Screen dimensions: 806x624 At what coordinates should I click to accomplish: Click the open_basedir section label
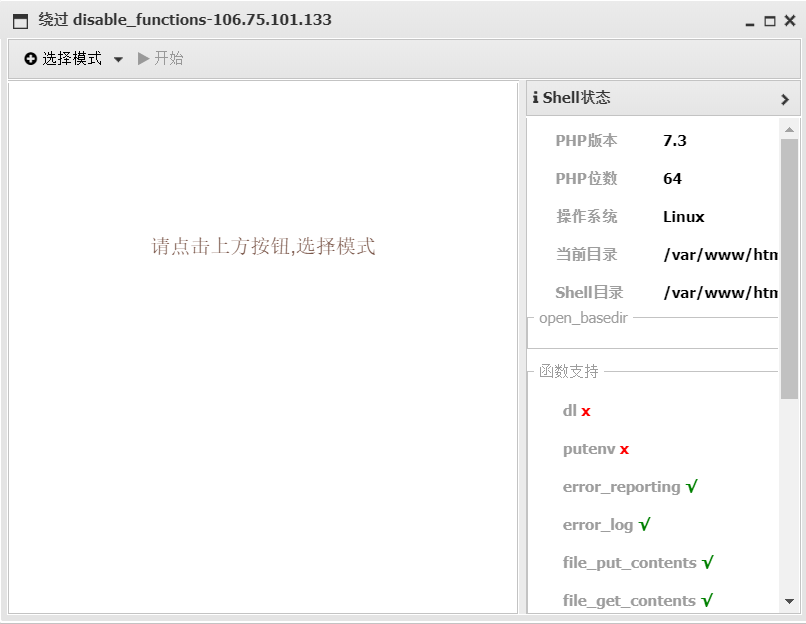(x=583, y=318)
